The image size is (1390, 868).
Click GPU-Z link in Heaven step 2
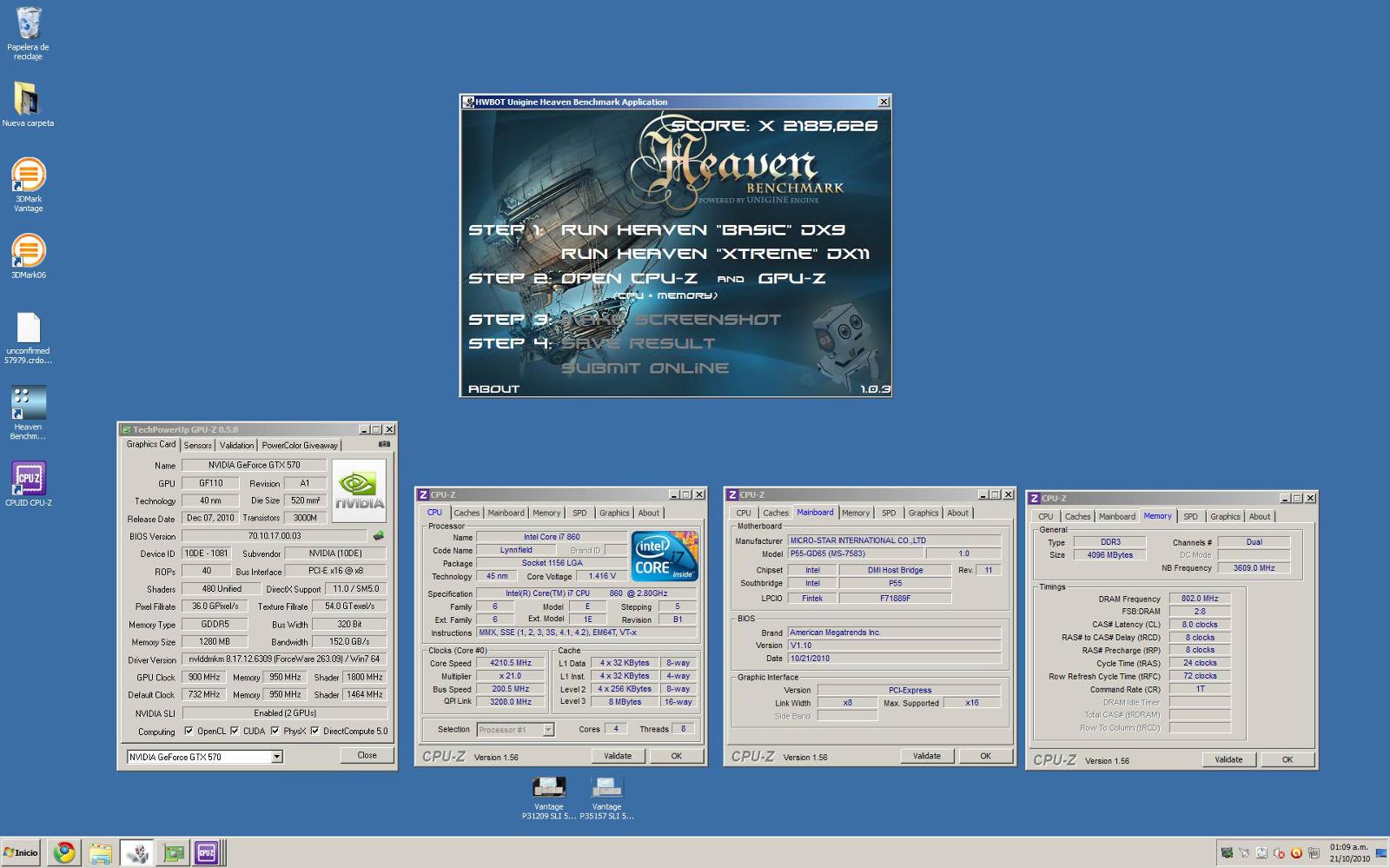pyautogui.click(x=791, y=278)
